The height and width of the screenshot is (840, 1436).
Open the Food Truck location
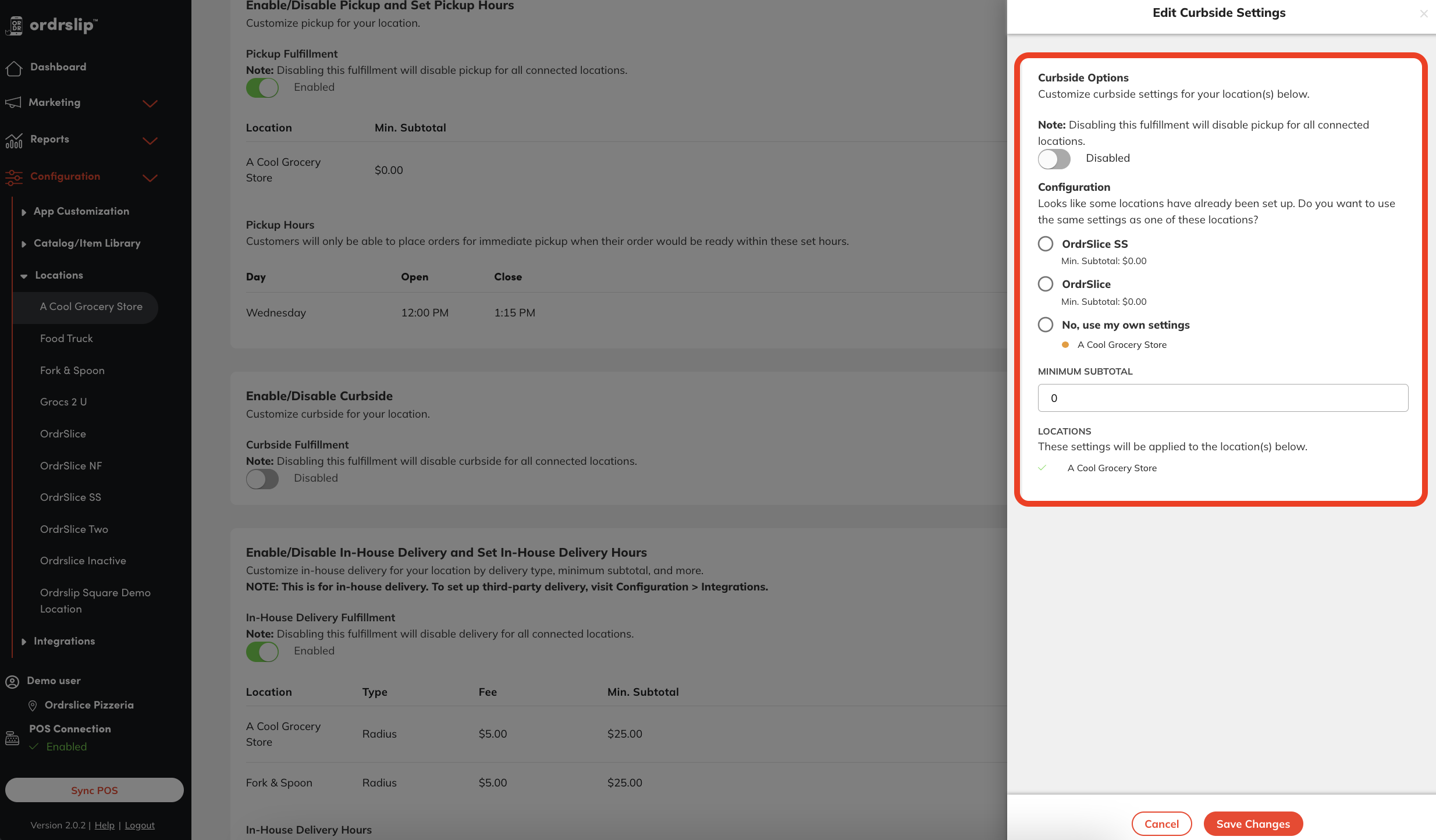coord(66,339)
